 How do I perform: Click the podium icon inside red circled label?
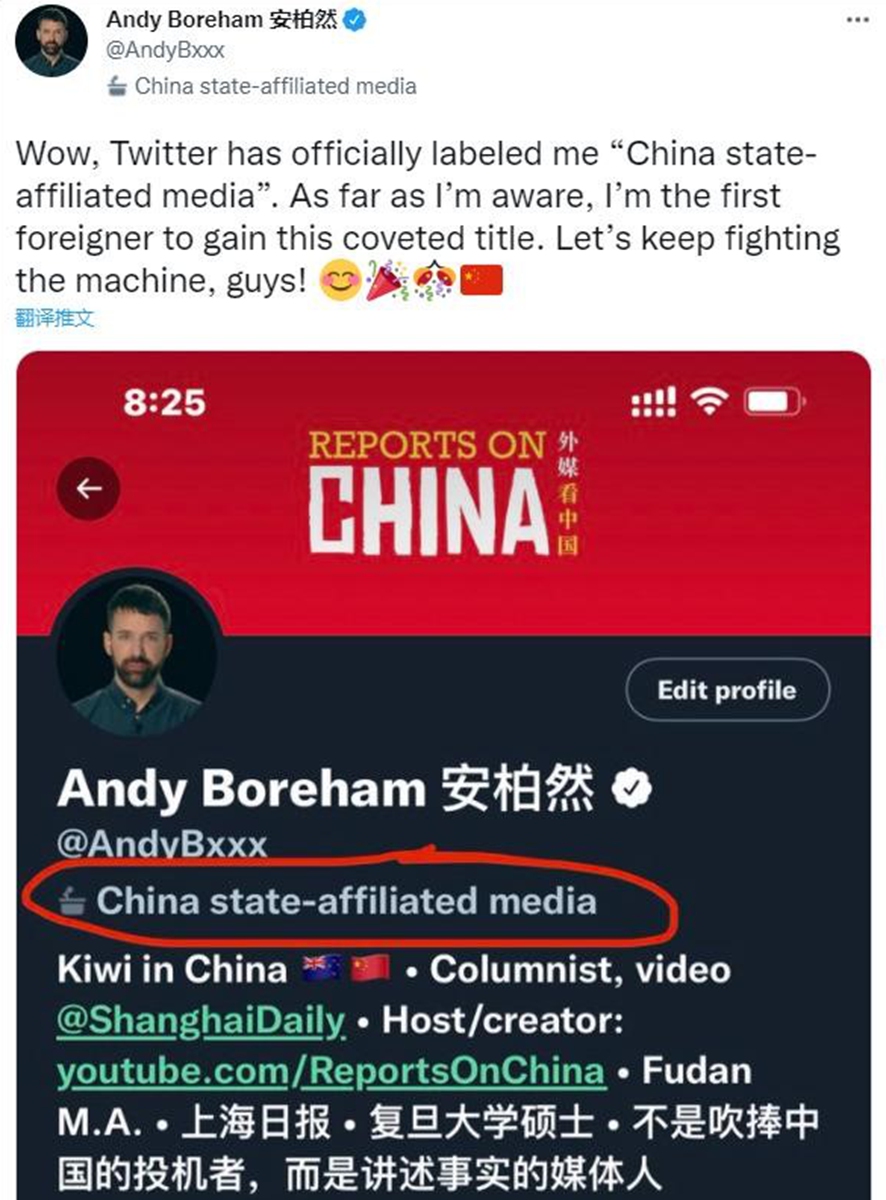(72, 902)
